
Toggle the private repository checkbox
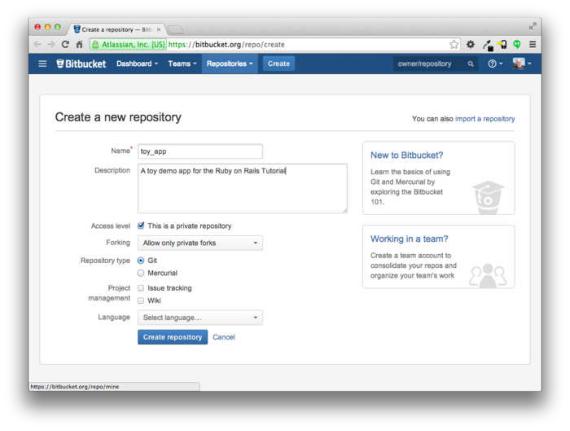tap(141, 226)
